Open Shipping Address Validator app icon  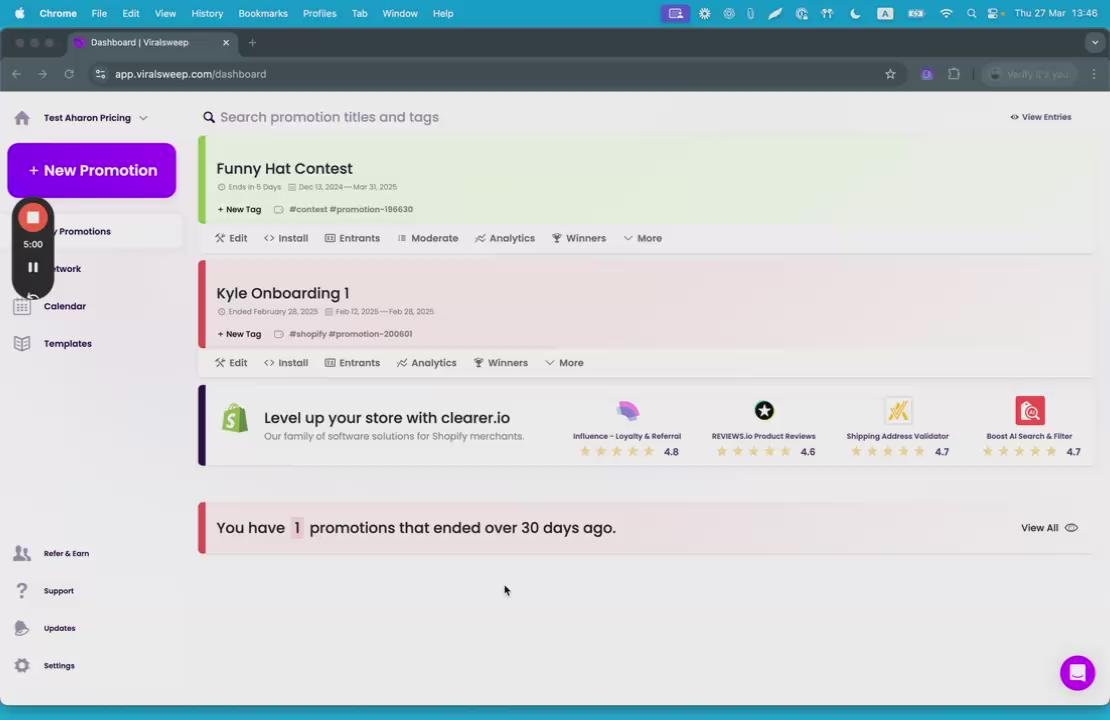[898, 411]
